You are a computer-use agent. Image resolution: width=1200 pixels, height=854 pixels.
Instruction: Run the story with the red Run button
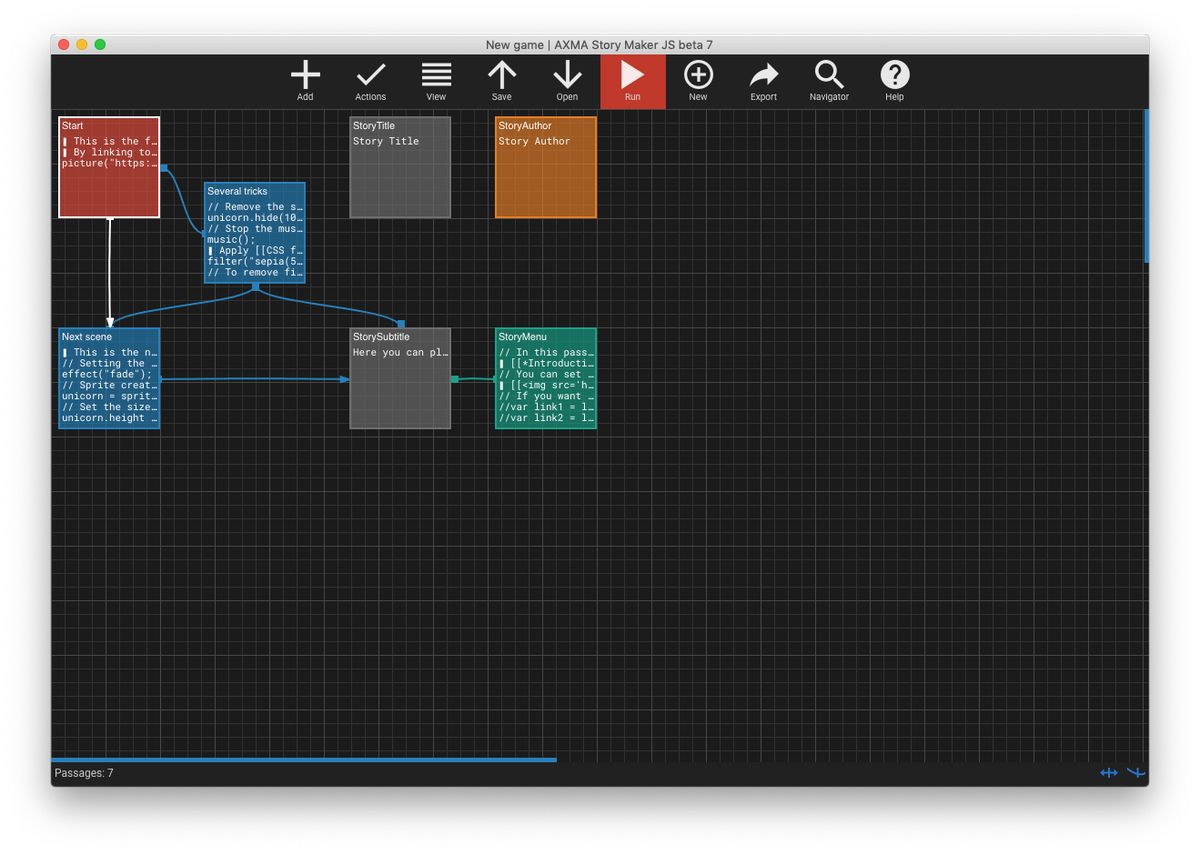[x=632, y=74]
